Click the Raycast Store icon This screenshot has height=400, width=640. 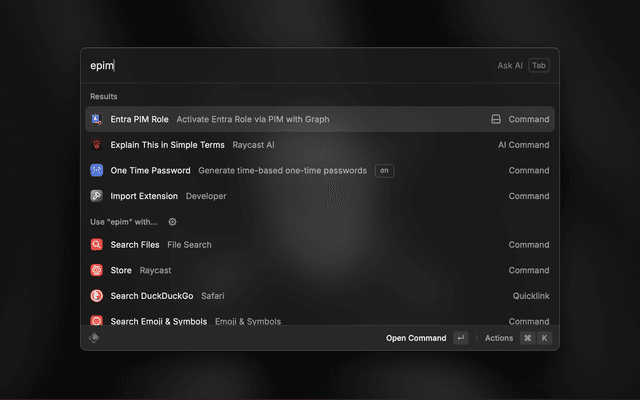coord(97,270)
